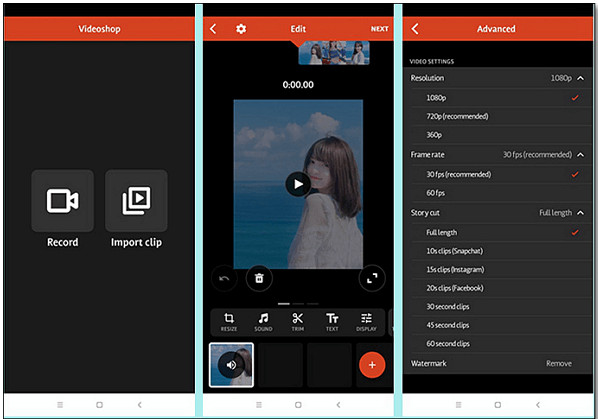The height and width of the screenshot is (419, 598).
Task: Select the third empty clip slot
Action: coord(330,365)
